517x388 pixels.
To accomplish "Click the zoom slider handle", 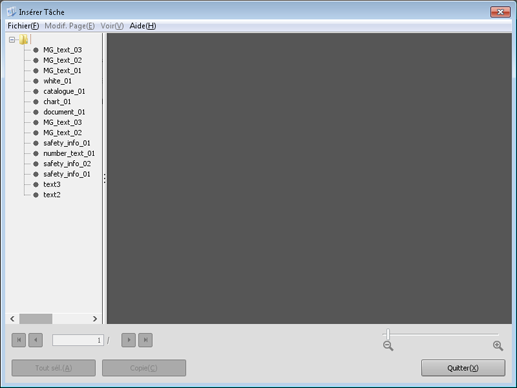I will point(388,333).
